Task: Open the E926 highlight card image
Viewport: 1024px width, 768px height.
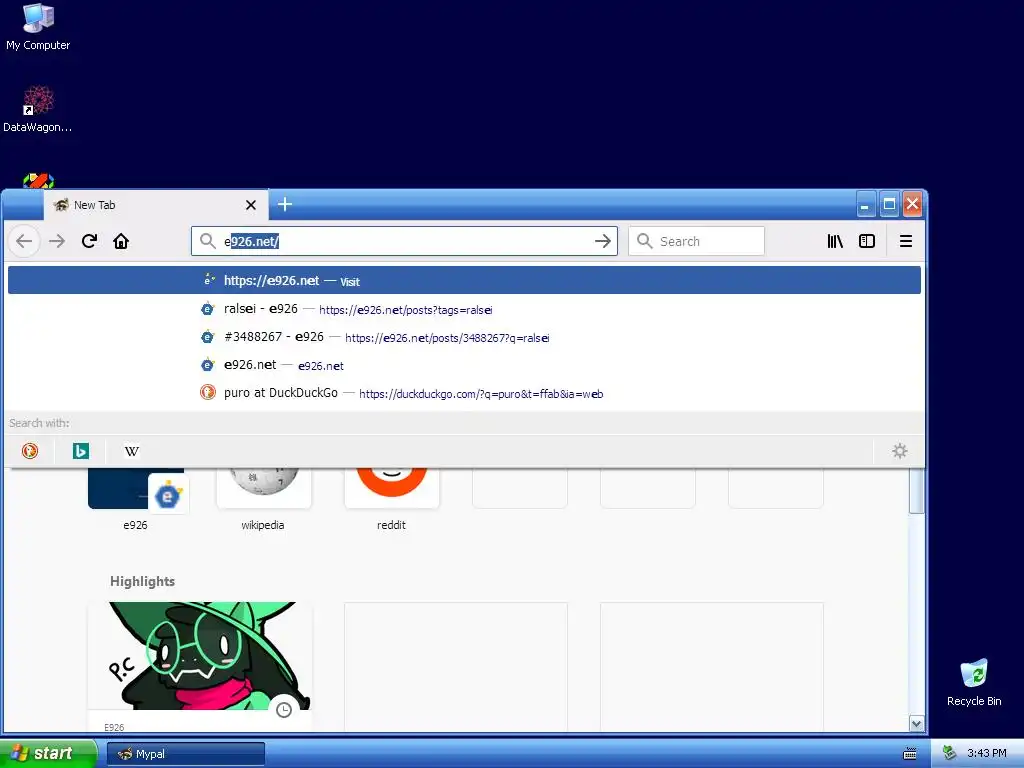Action: pos(200,656)
